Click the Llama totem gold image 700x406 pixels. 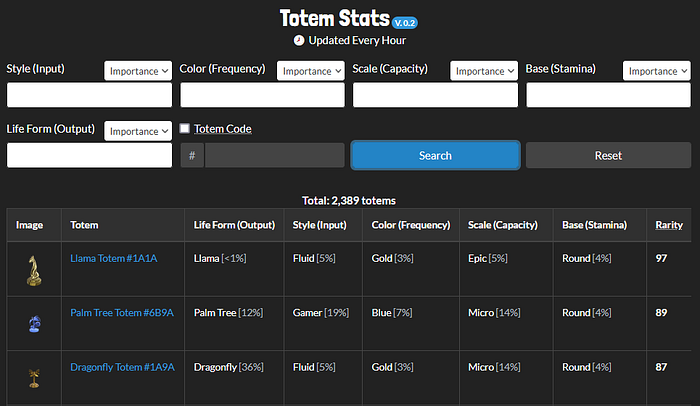click(x=34, y=270)
